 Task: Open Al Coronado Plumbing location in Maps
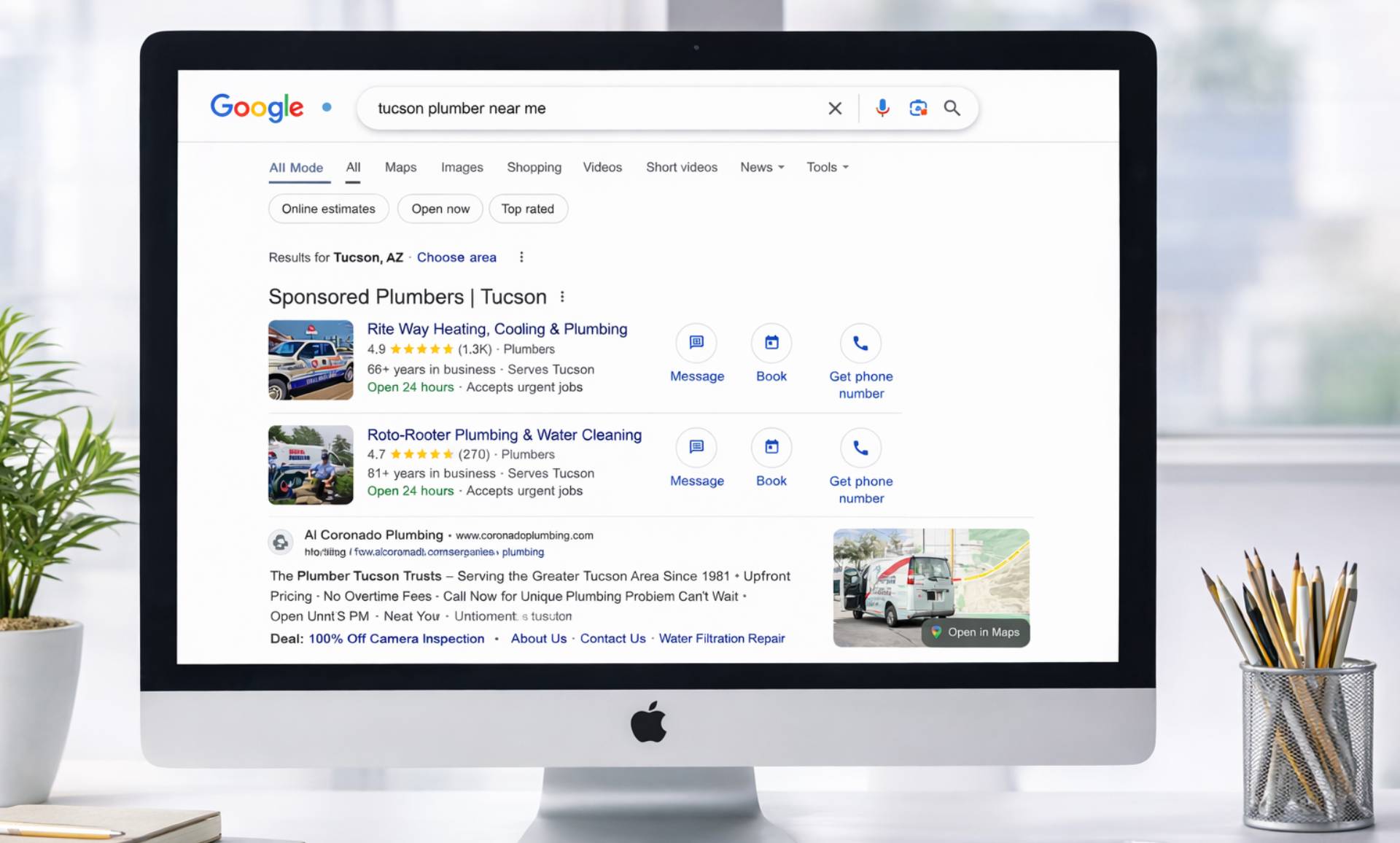(975, 632)
